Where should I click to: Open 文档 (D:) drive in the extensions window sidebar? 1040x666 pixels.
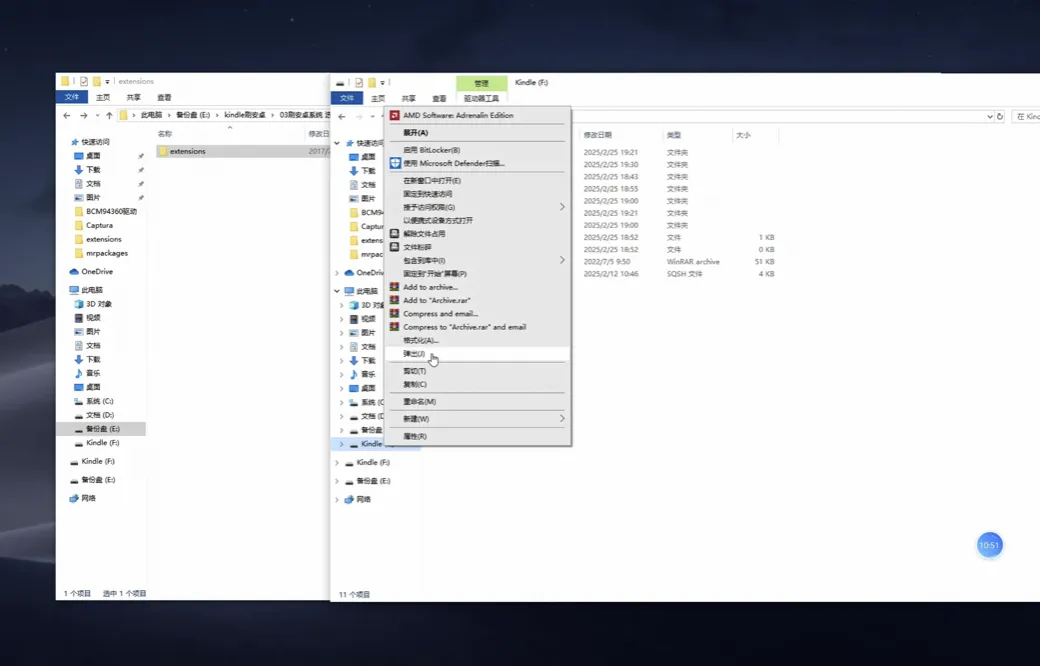click(94, 415)
